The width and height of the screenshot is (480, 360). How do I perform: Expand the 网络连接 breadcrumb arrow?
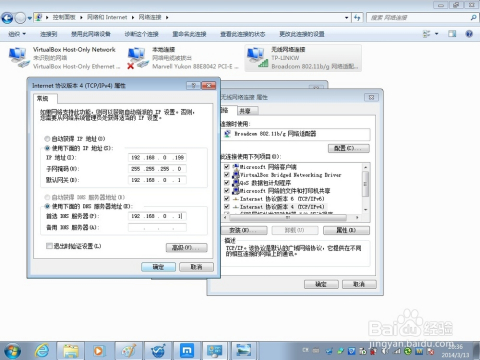pos(167,17)
